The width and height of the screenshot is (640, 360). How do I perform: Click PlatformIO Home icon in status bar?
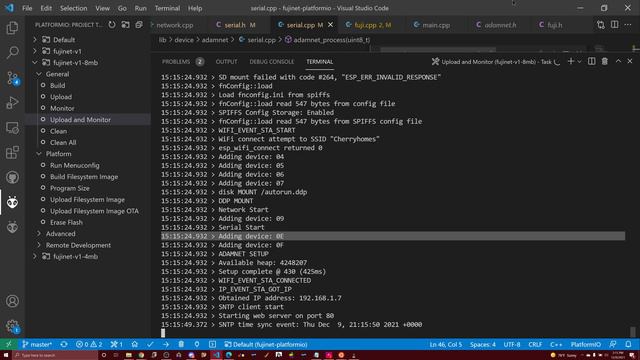point(135,344)
